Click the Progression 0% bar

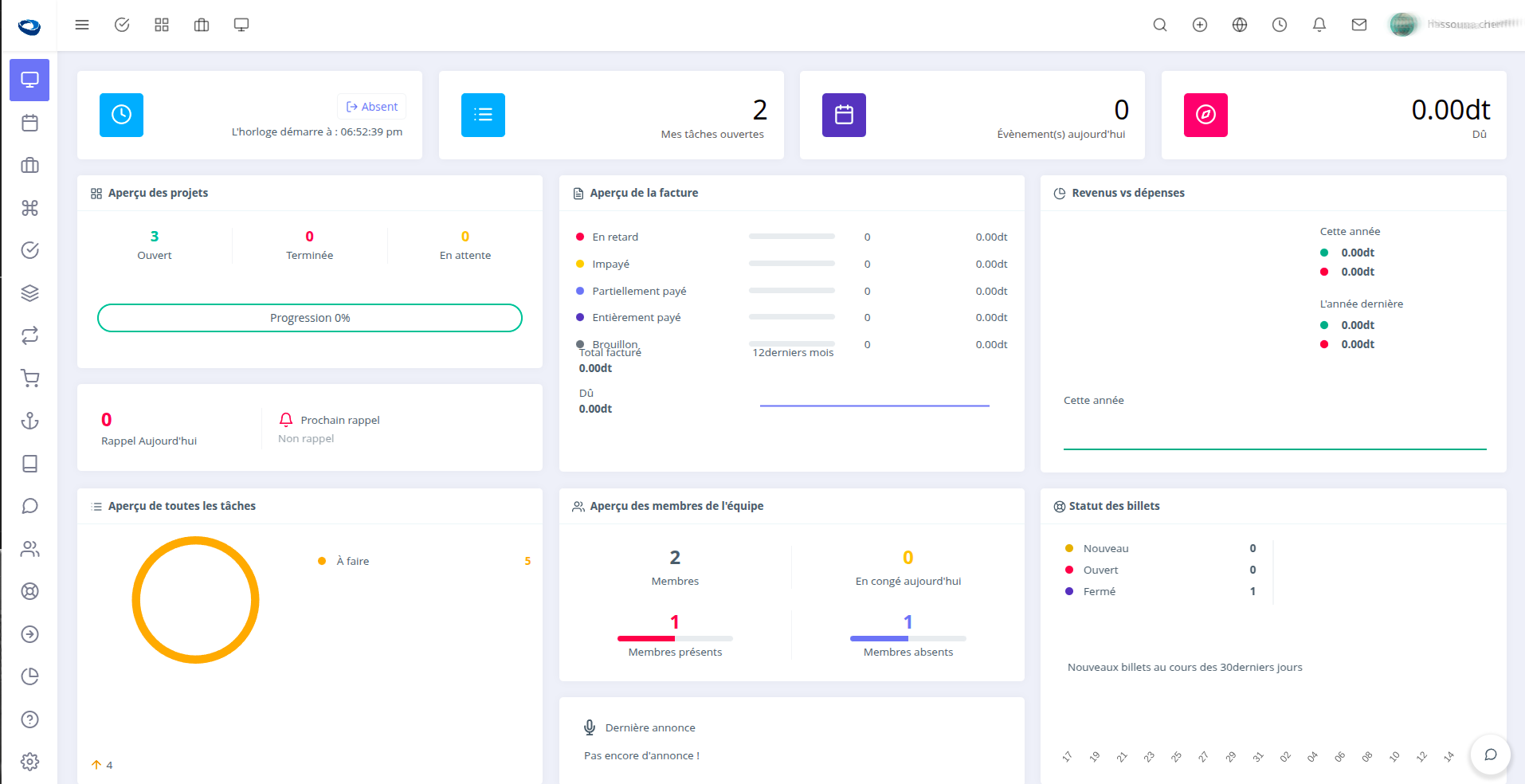pyautogui.click(x=309, y=318)
